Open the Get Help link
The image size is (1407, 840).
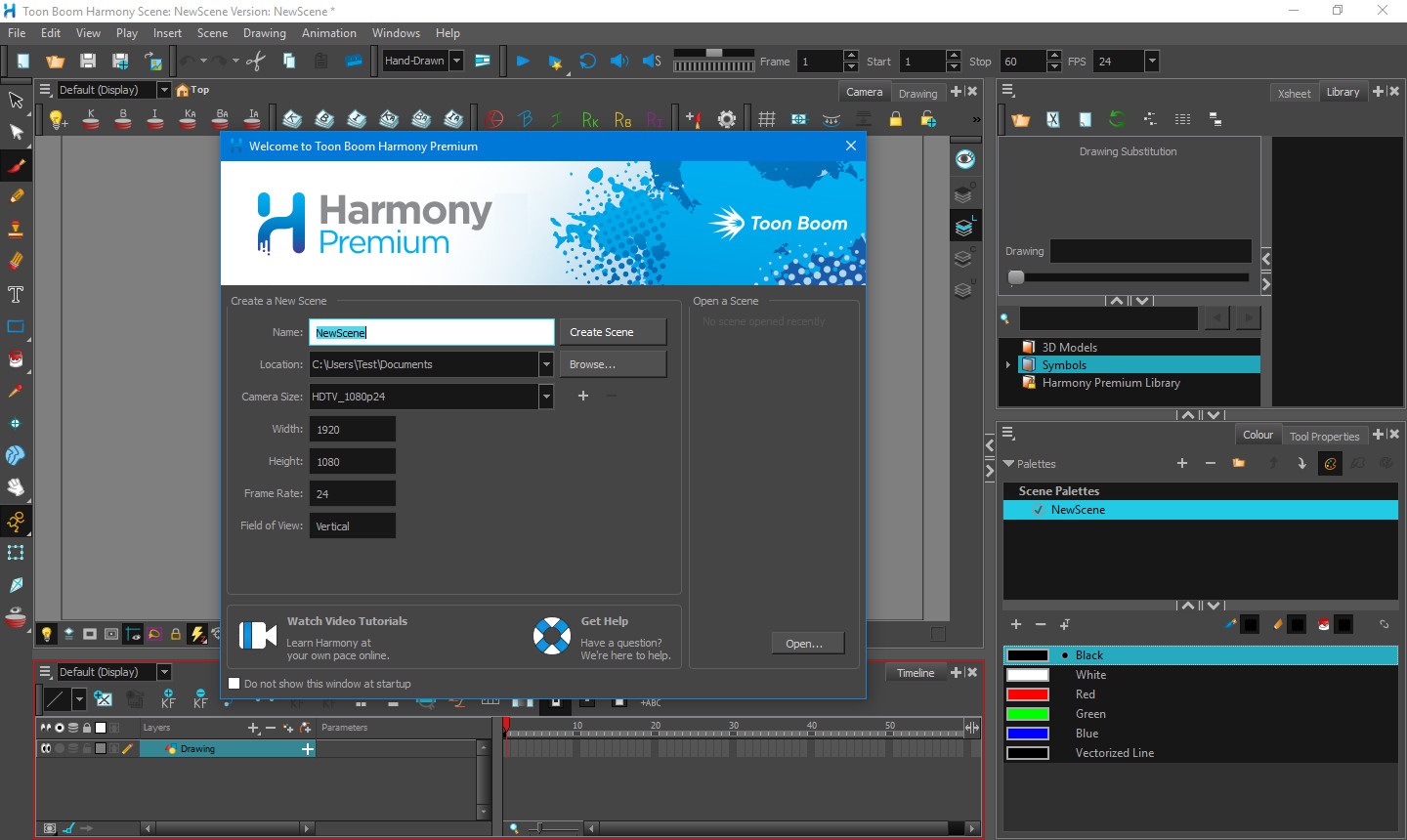coord(604,621)
